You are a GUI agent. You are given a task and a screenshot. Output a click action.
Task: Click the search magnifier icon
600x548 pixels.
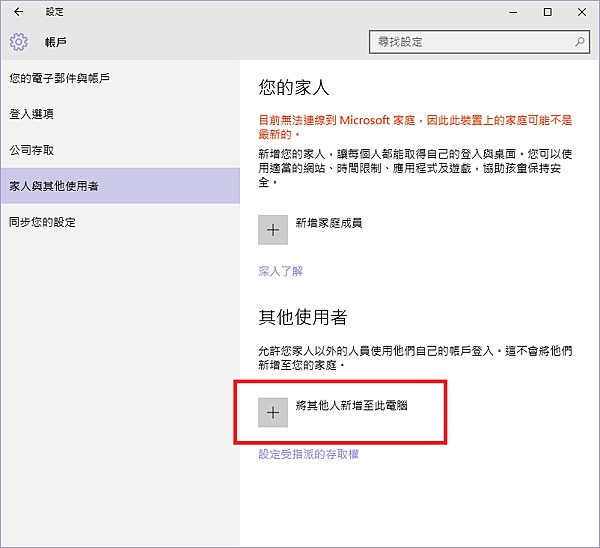[x=580, y=42]
